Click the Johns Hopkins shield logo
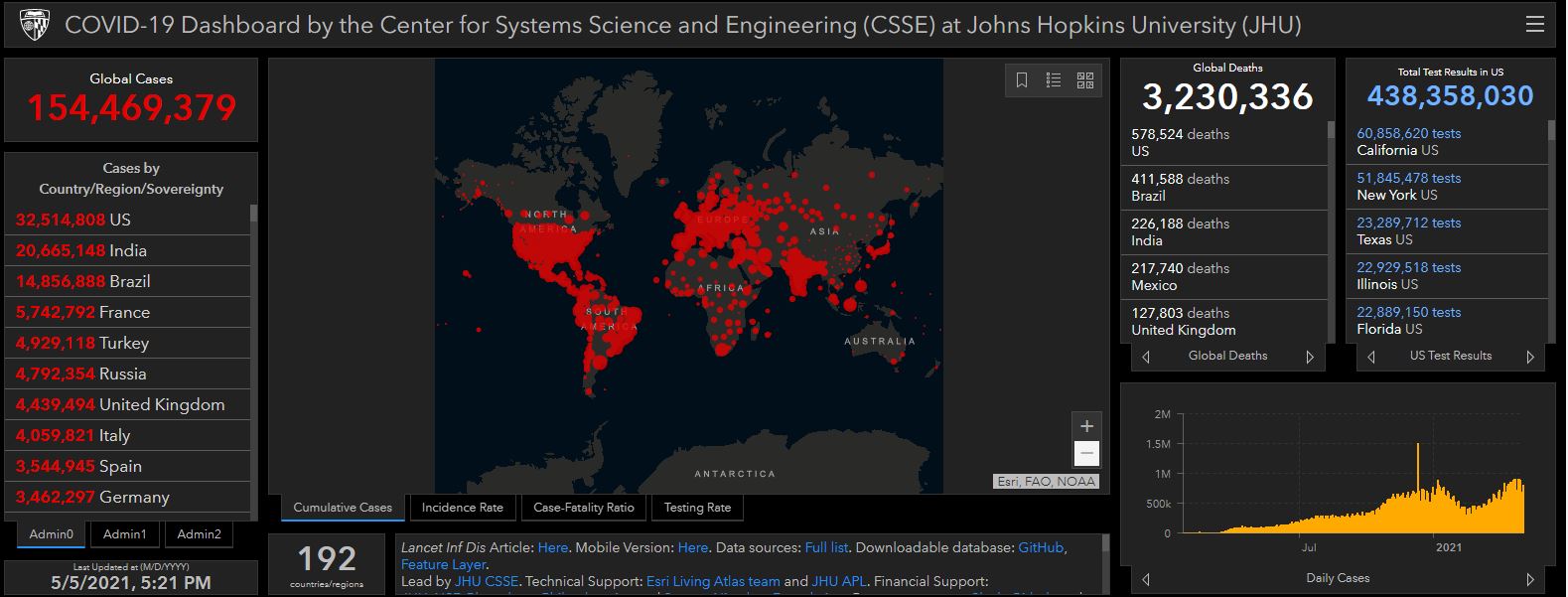Viewport: 1568px width, 597px height. [x=35, y=25]
